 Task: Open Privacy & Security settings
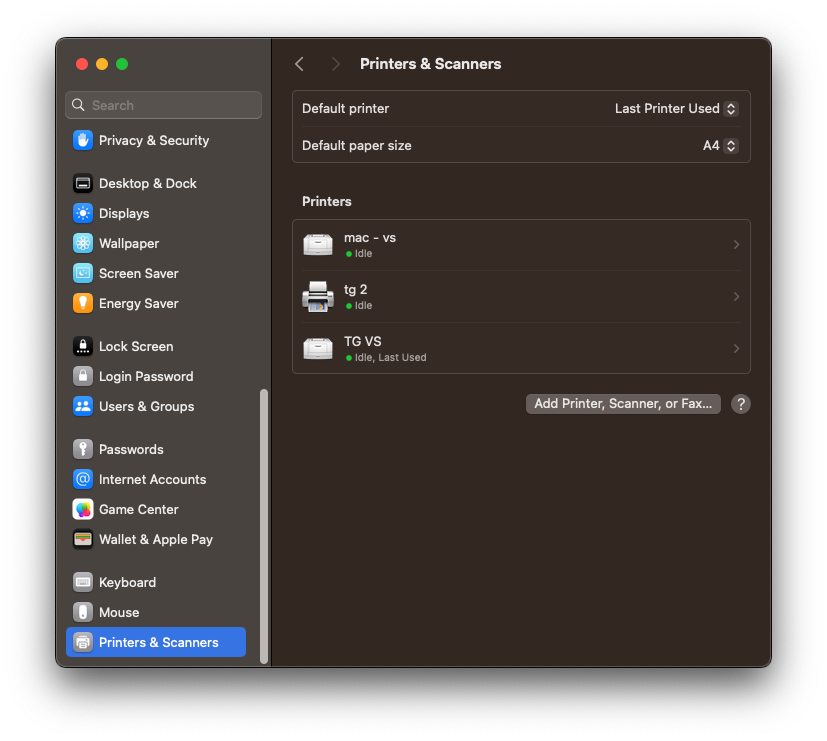tap(156, 140)
